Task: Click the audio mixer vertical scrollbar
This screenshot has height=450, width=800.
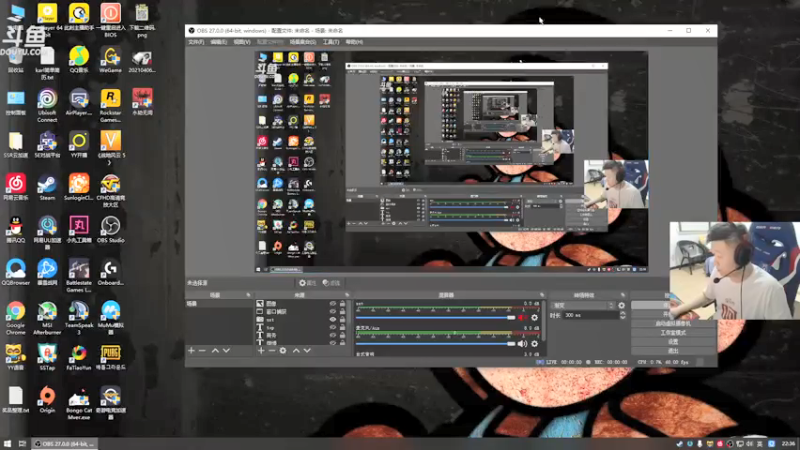Action: pos(543,321)
